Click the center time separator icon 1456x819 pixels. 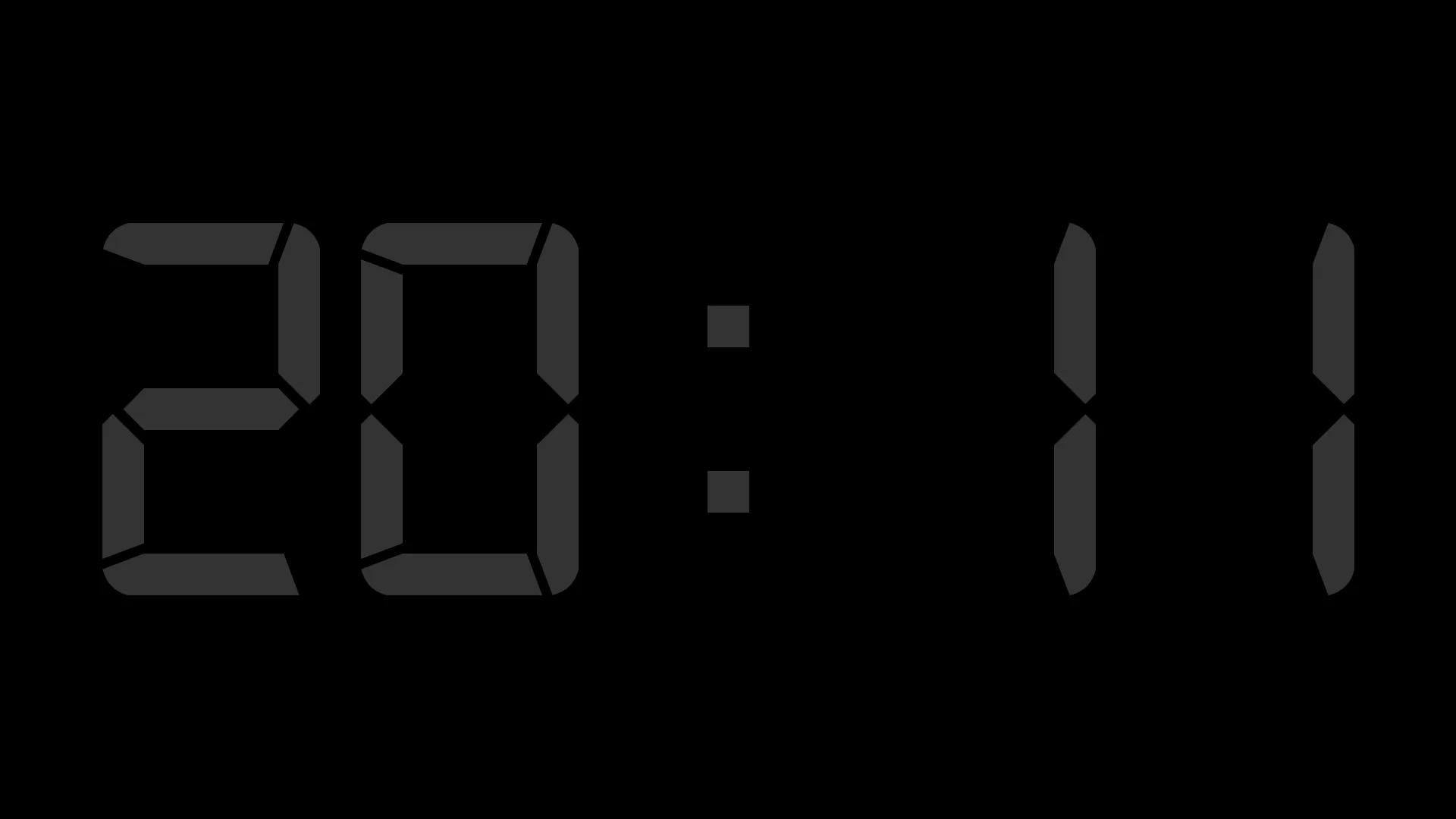coord(727,409)
